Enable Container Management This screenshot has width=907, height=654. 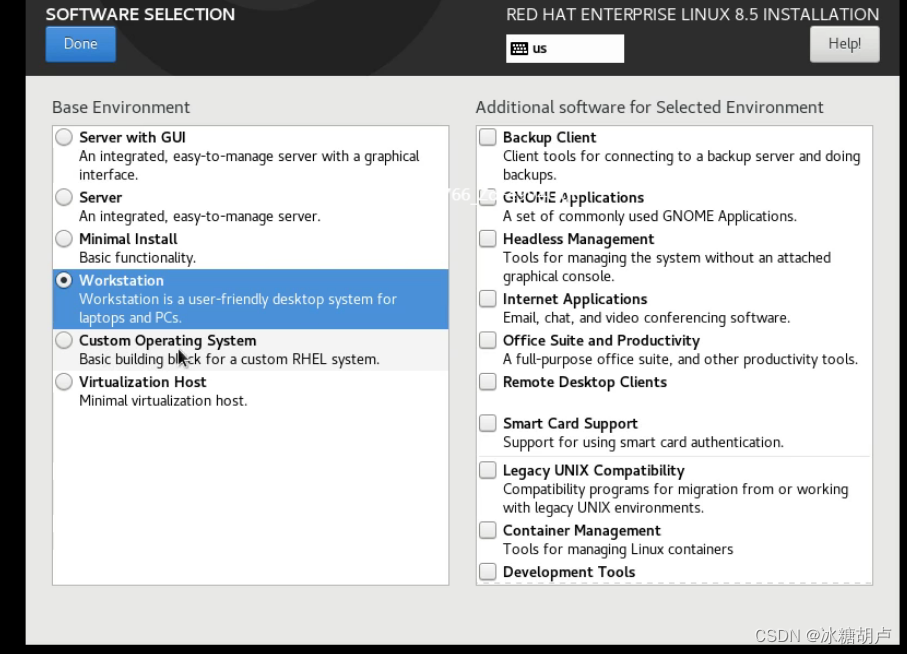tap(487, 530)
